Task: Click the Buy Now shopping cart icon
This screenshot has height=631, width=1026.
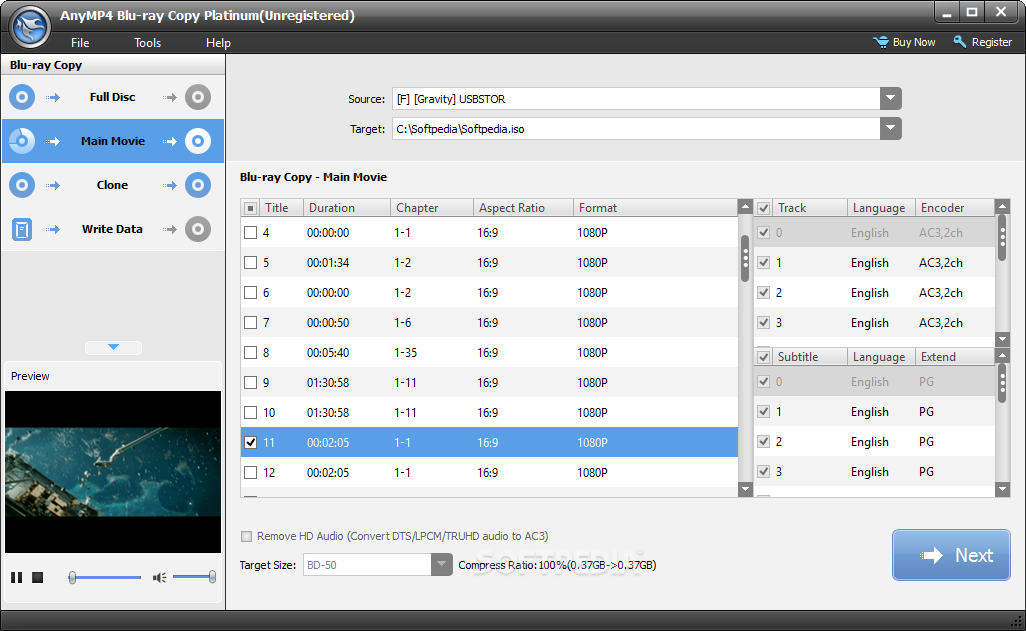Action: 881,42
